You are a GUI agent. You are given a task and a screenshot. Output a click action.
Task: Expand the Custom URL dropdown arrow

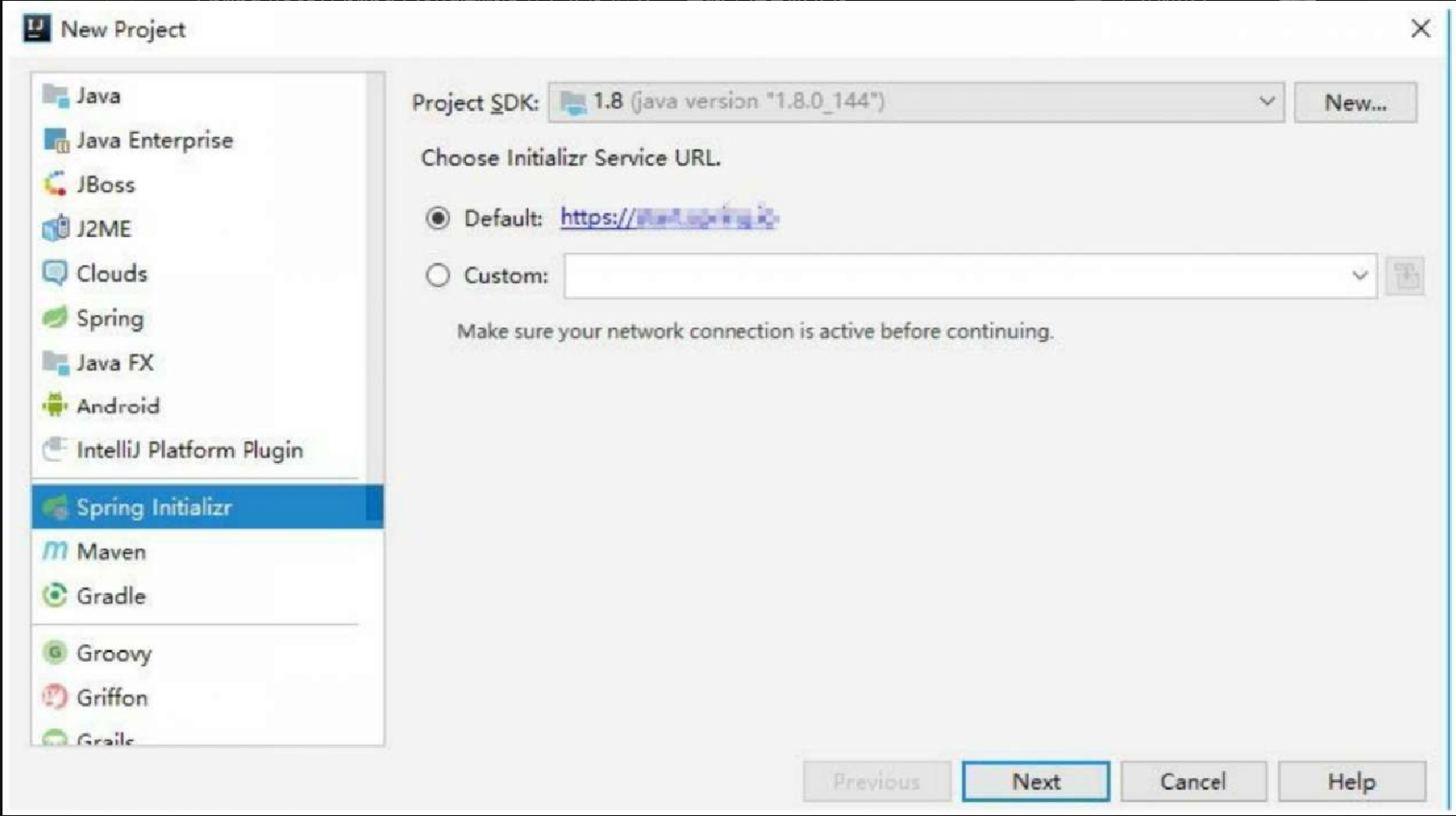[1359, 276]
